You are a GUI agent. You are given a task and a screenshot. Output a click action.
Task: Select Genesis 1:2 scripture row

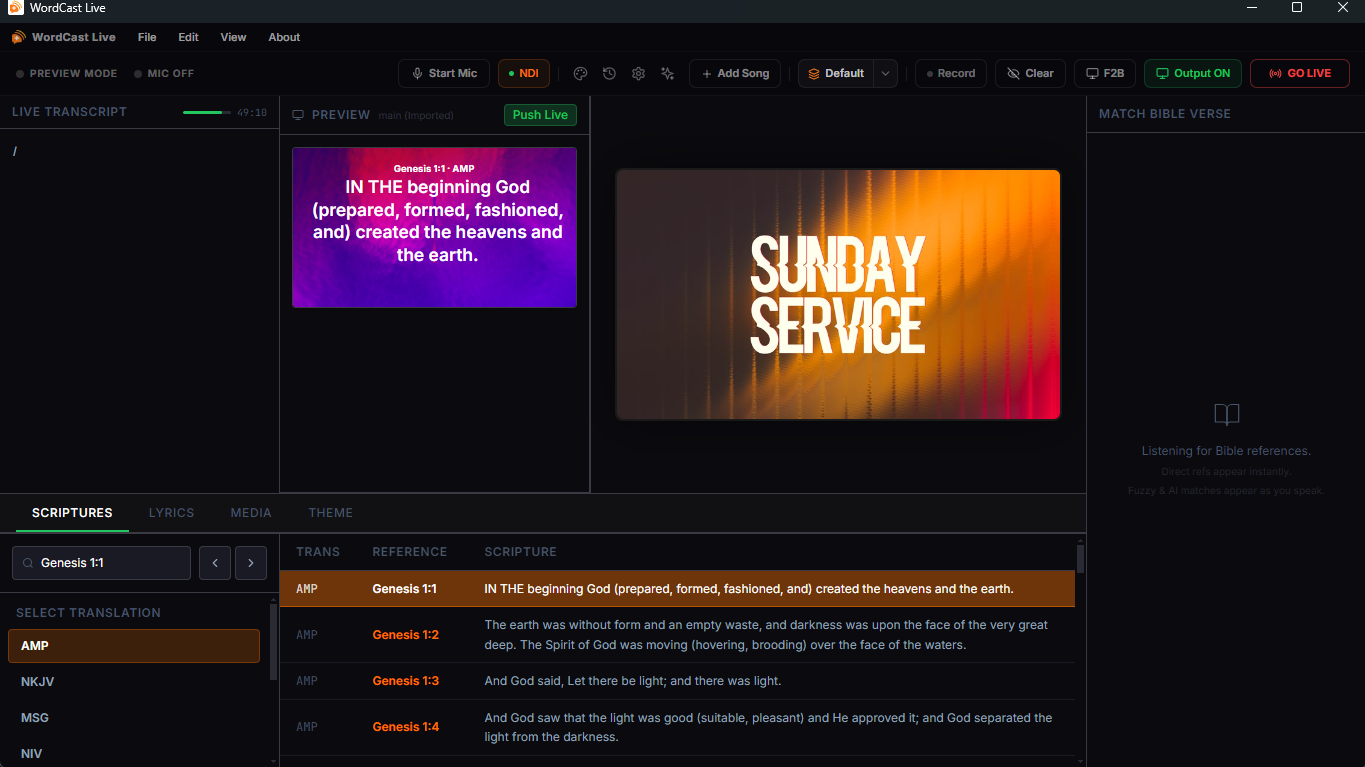[x=677, y=635]
